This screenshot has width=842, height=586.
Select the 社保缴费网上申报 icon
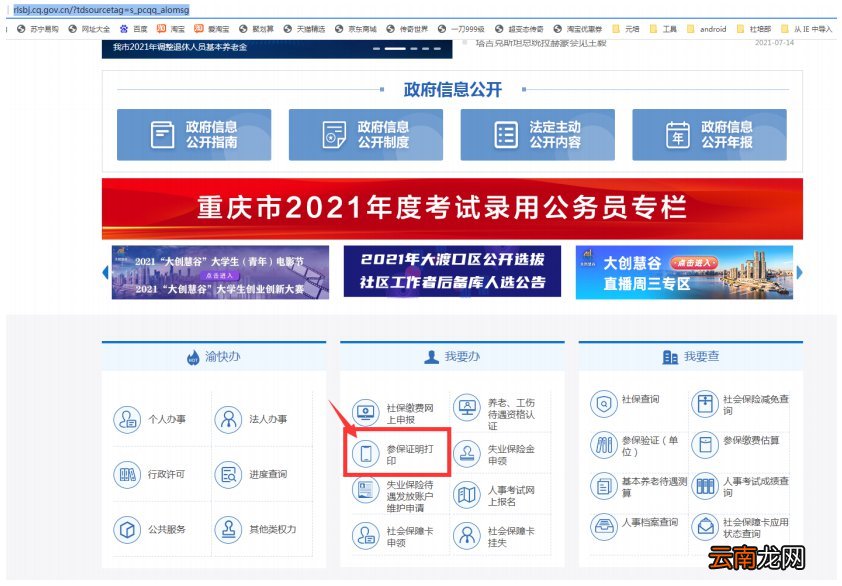pyautogui.click(x=367, y=410)
